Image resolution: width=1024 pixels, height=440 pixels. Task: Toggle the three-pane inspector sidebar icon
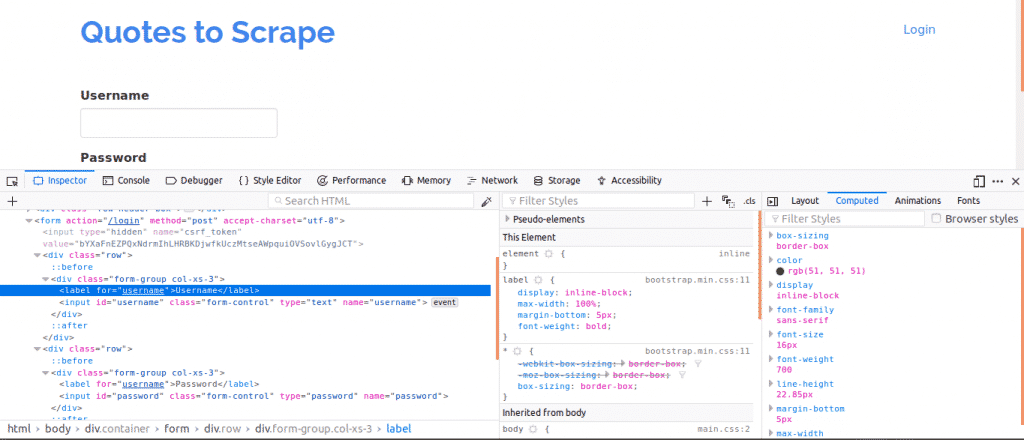click(x=772, y=201)
